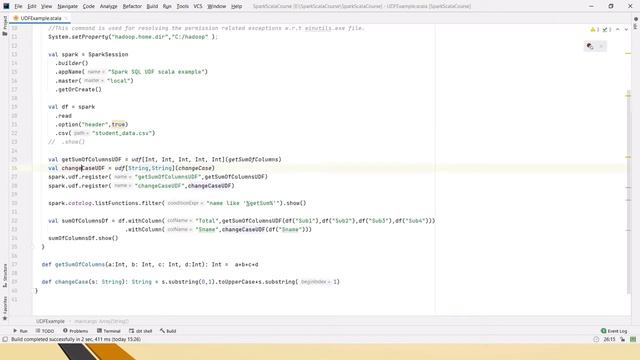The image size is (640, 360).
Task: Open the TODO tool window
Action: pyautogui.click(x=45, y=331)
